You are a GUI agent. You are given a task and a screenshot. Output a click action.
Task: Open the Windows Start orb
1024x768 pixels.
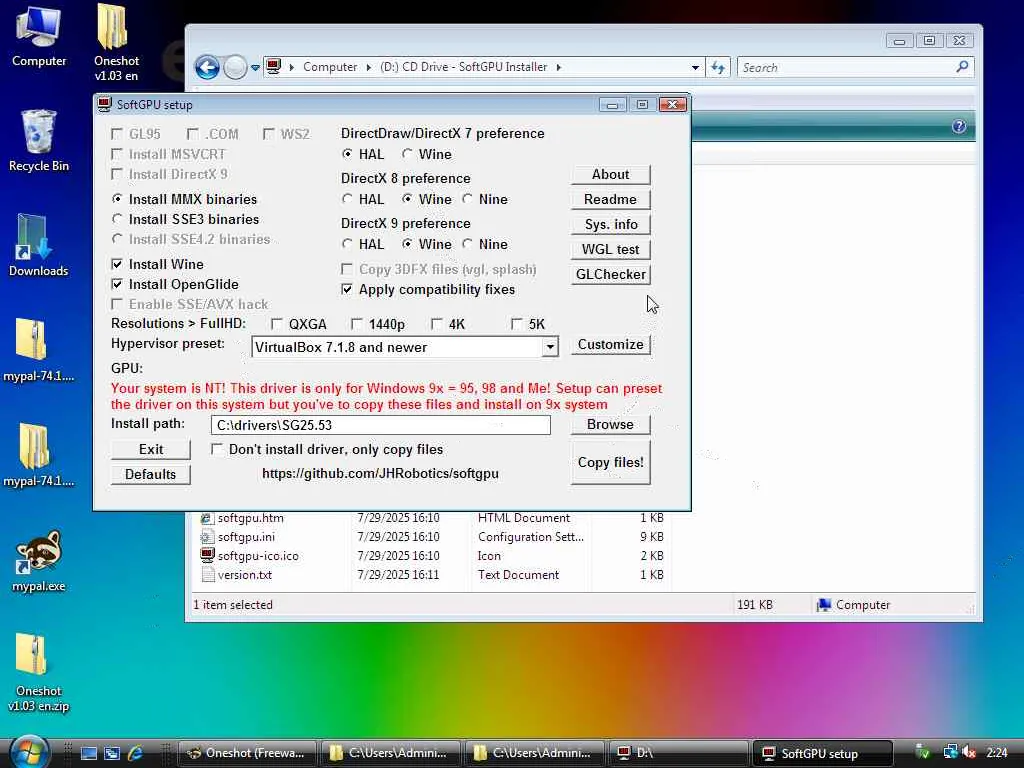(29, 752)
